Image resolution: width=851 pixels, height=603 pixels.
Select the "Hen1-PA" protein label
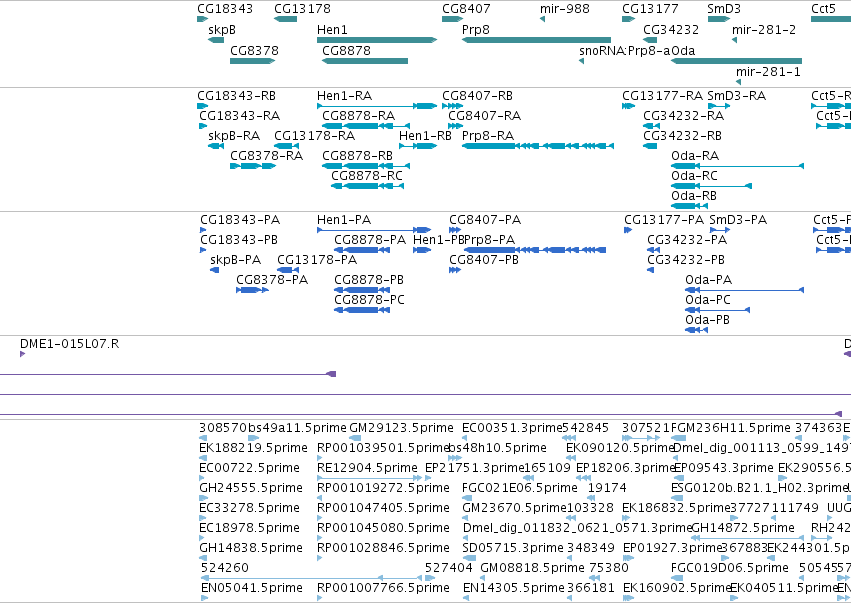(344, 220)
